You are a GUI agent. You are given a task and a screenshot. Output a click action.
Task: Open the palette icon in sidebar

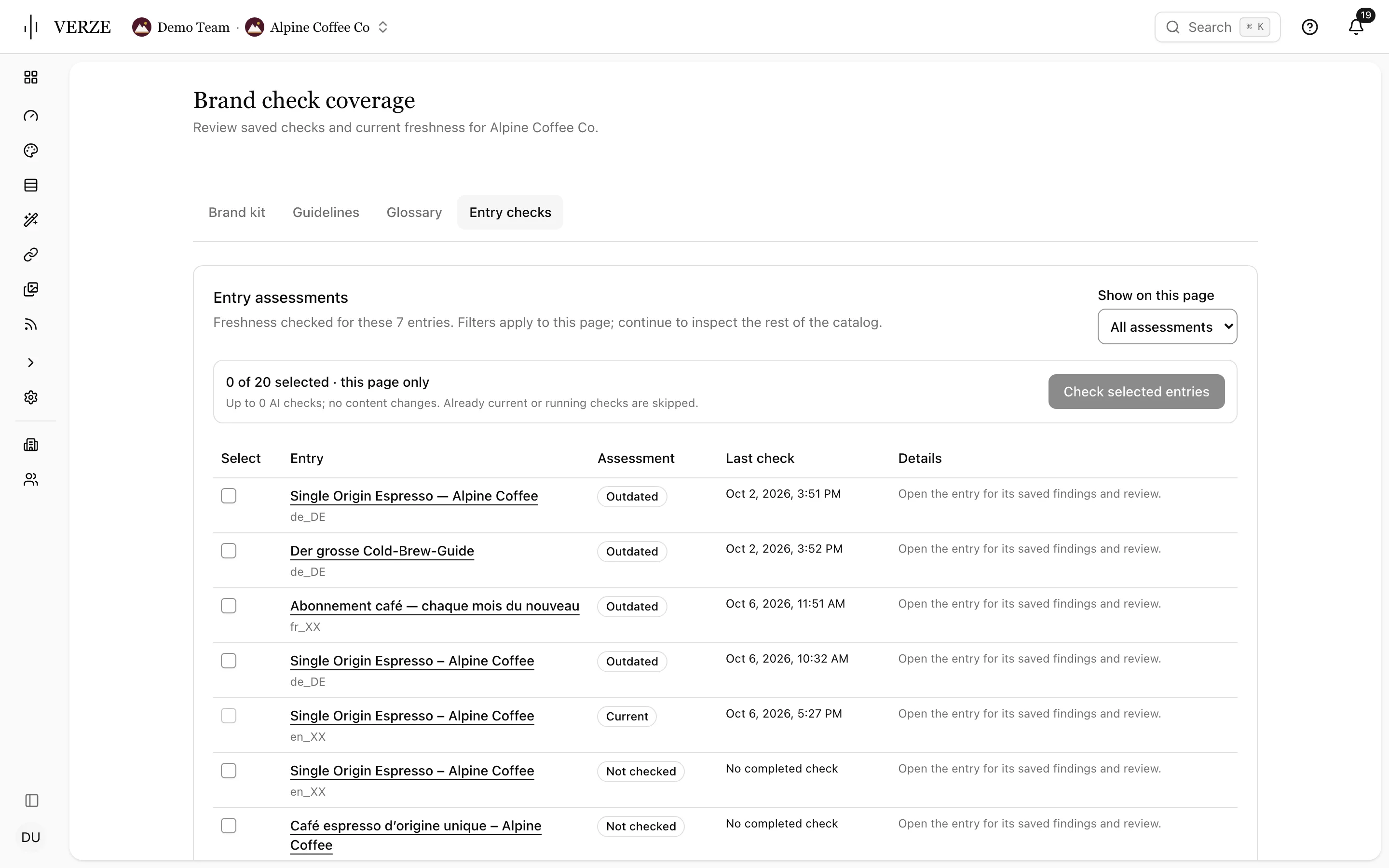(31, 150)
